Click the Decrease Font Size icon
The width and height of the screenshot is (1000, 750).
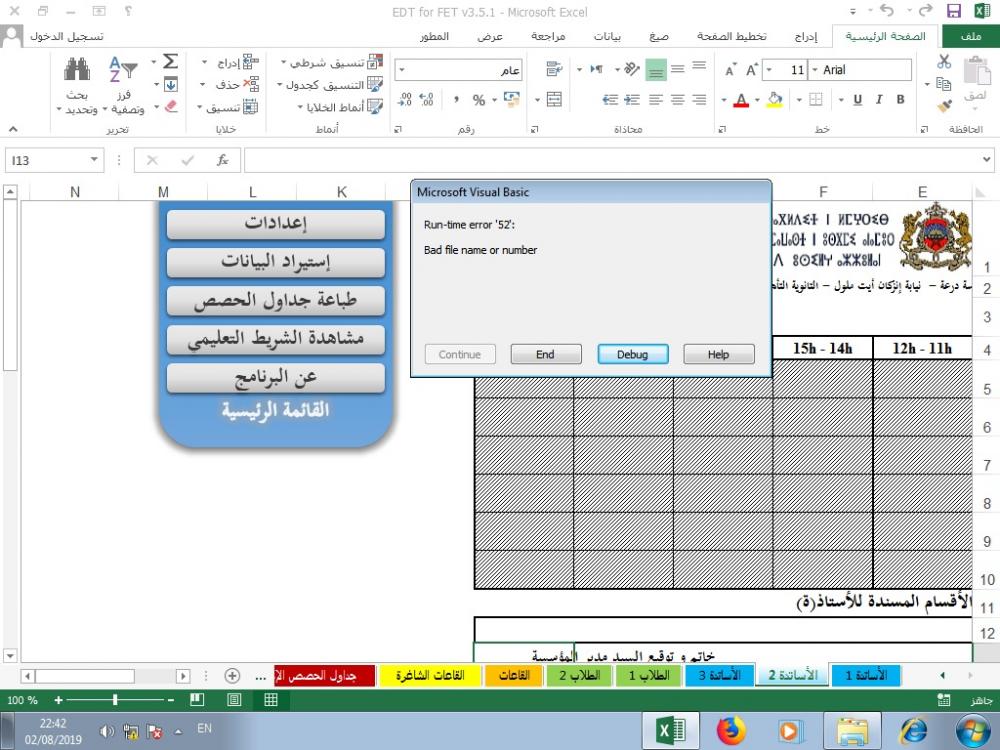point(730,70)
